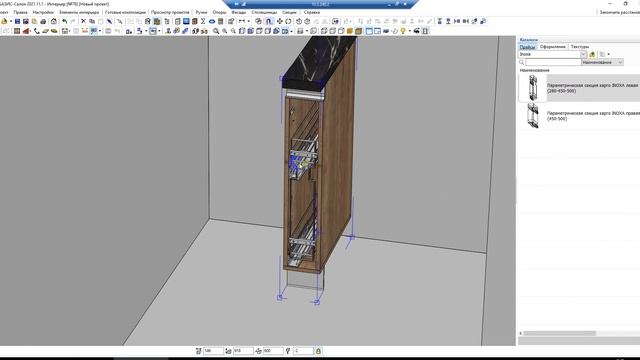Screen dimensions: 640x360
Task: Select the INOXA правая cargo section item
Action: [579, 116]
